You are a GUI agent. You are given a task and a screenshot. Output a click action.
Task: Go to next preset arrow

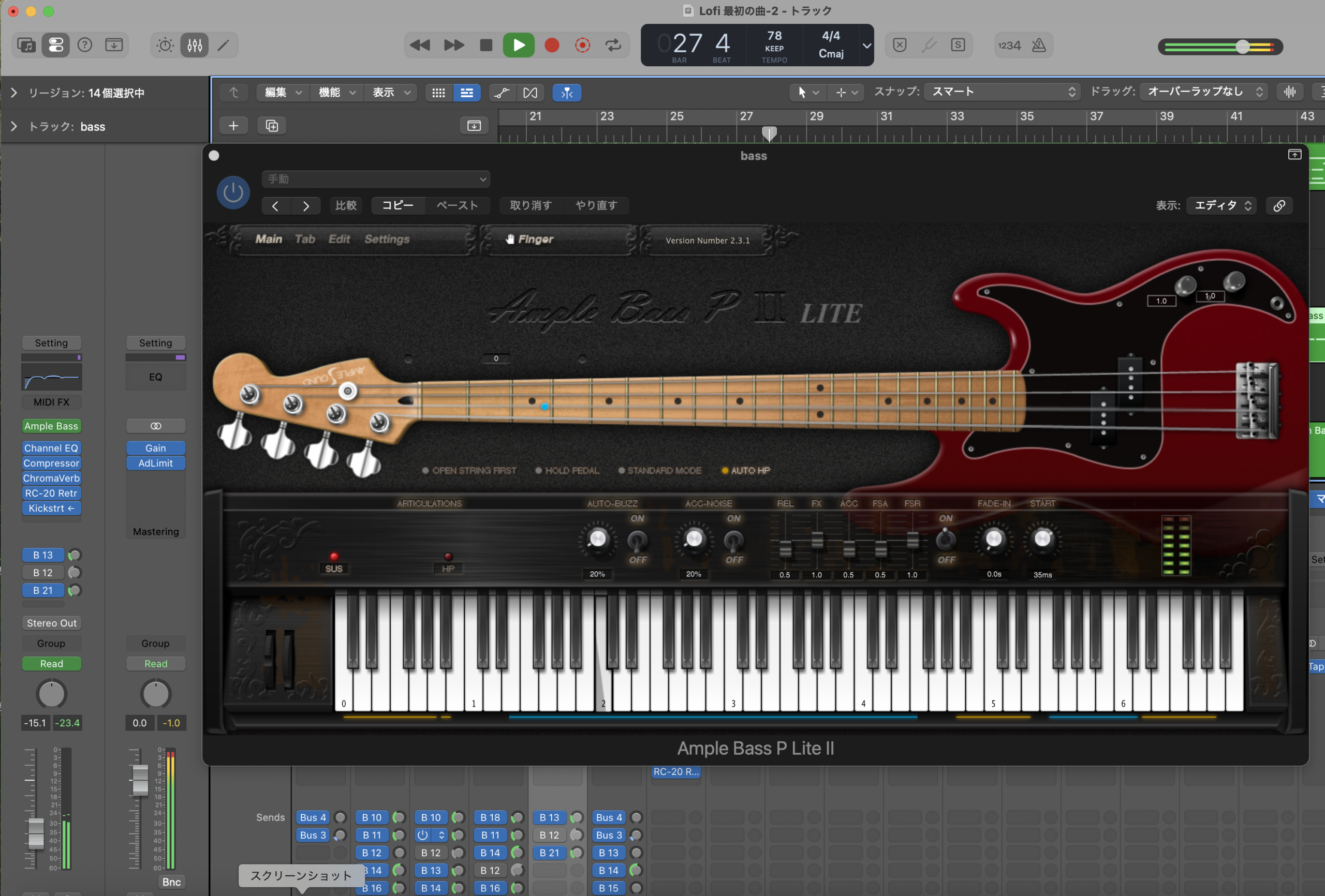306,206
